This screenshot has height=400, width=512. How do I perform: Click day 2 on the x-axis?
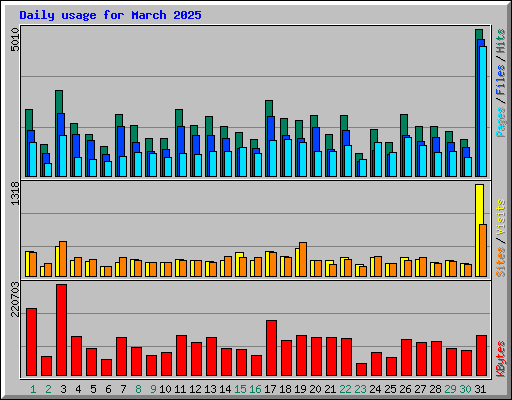click(x=48, y=389)
